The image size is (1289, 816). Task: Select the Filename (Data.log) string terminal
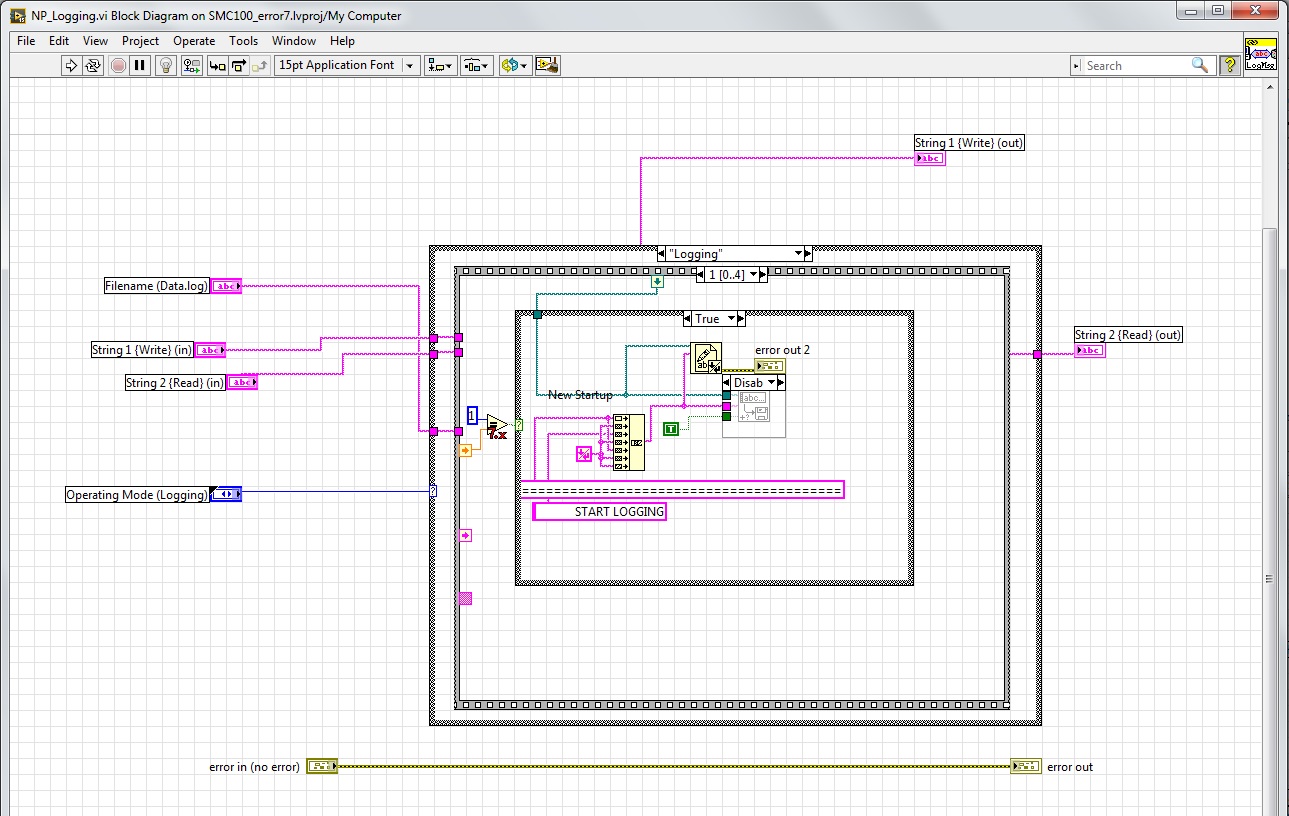click(x=227, y=286)
